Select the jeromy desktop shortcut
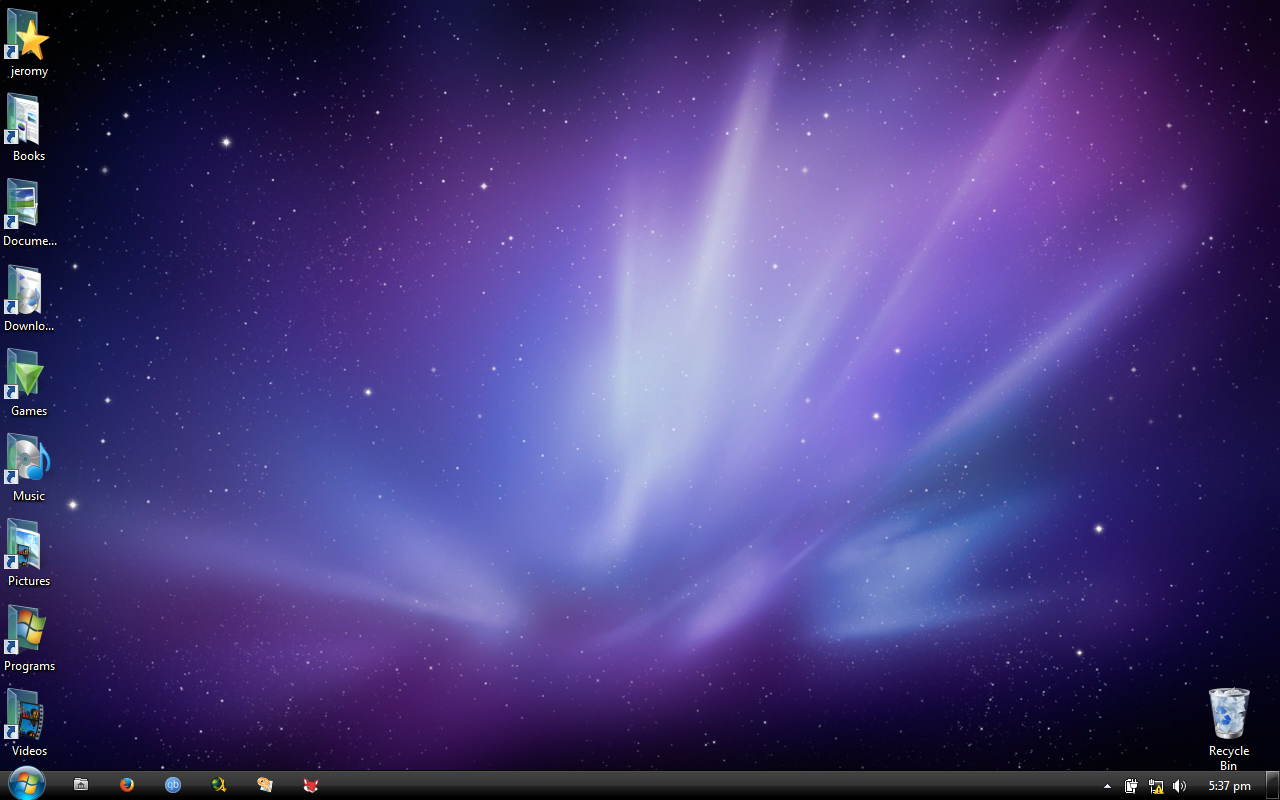The height and width of the screenshot is (800, 1280). coord(29,42)
